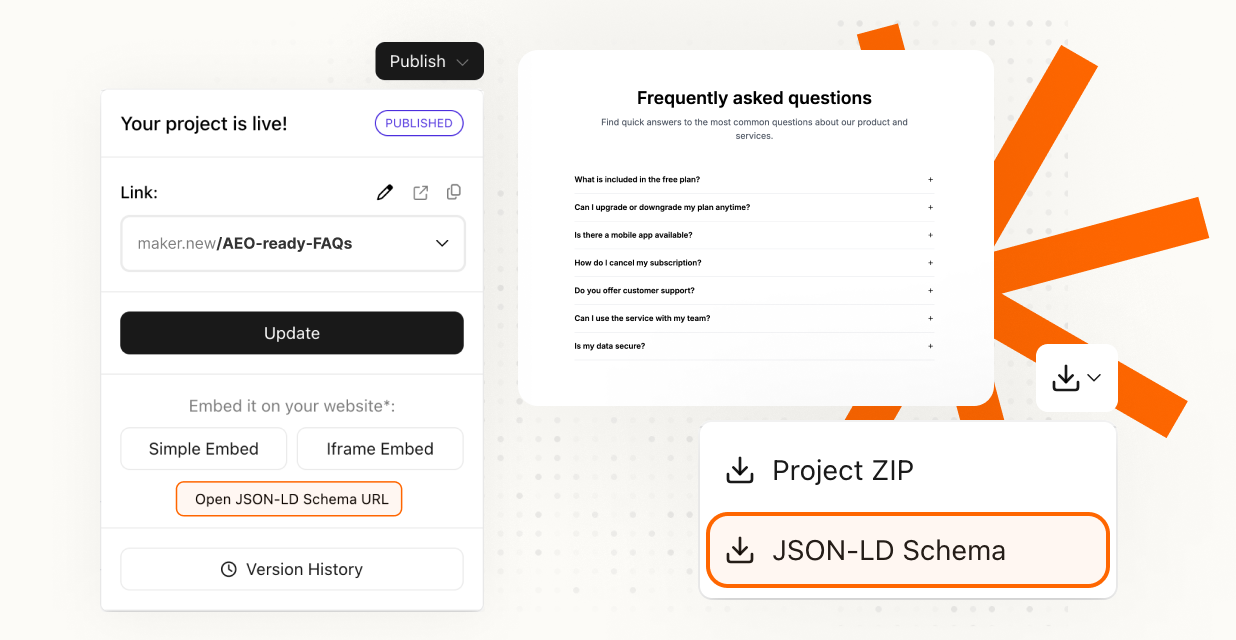Click the Project ZIP download icon

(740, 470)
